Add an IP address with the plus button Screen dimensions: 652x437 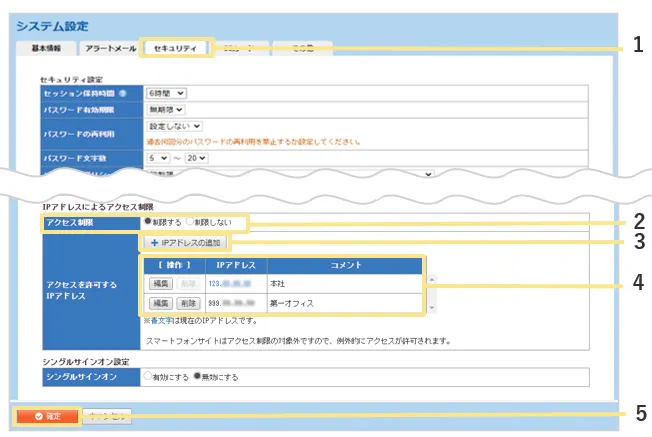pos(187,242)
